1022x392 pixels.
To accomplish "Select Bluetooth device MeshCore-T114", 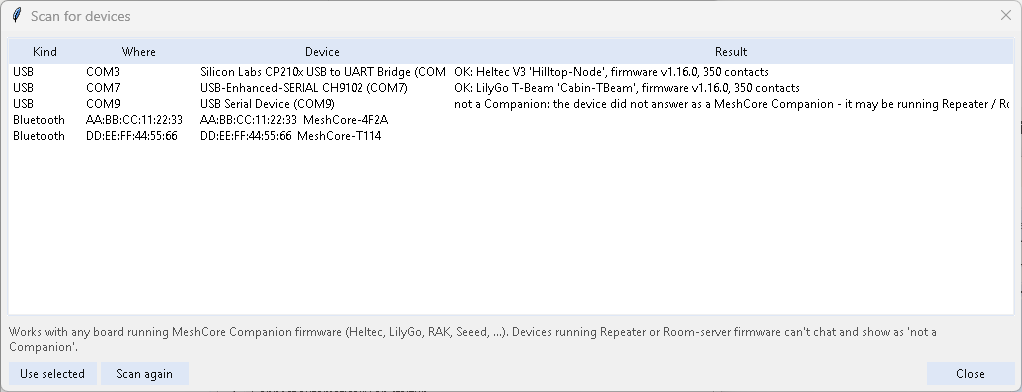I will point(511,136).
